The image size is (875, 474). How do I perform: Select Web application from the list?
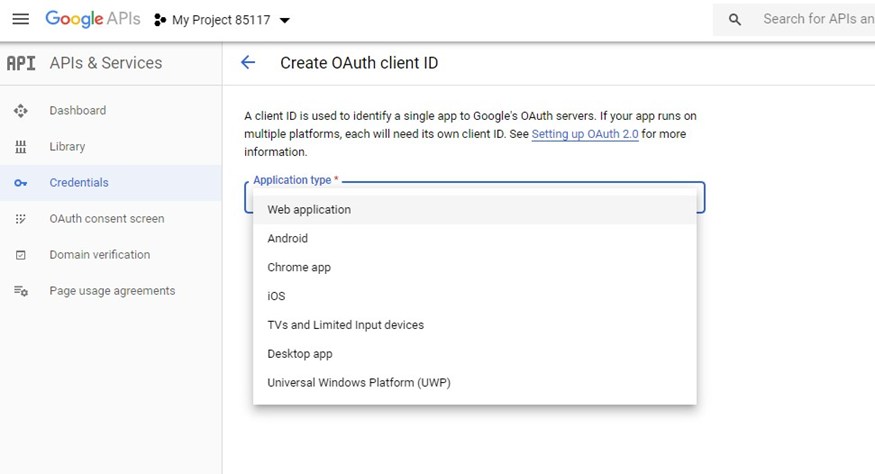coord(309,210)
